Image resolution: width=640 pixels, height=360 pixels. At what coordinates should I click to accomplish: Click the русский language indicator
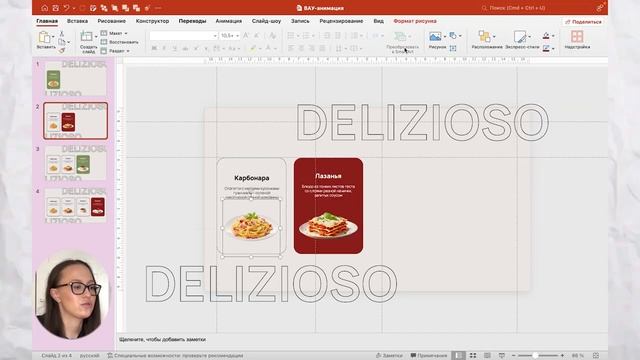click(x=89, y=356)
